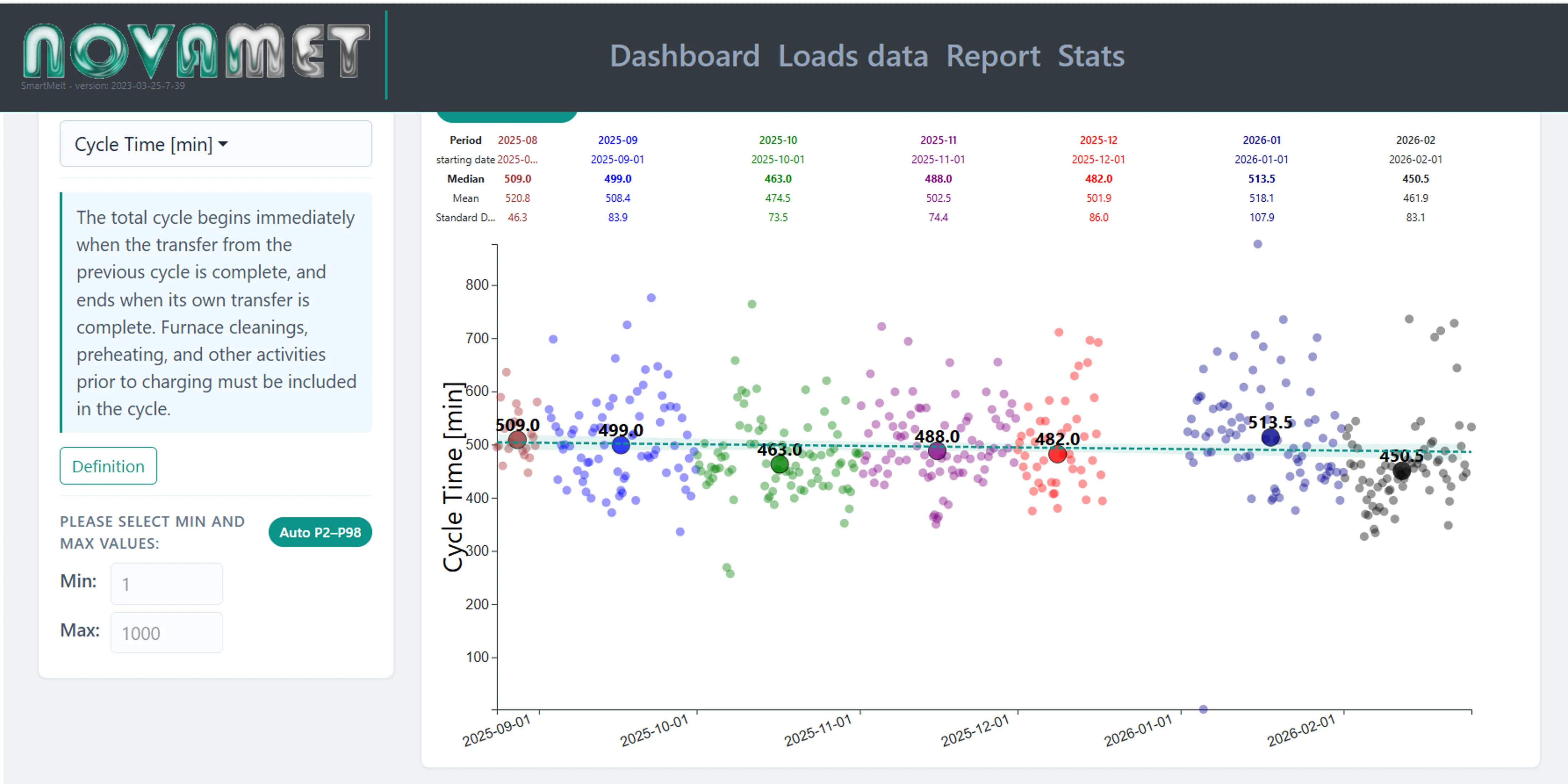Image resolution: width=1568 pixels, height=784 pixels.
Task: Apply Auto P2–P98 value range
Action: tap(320, 531)
